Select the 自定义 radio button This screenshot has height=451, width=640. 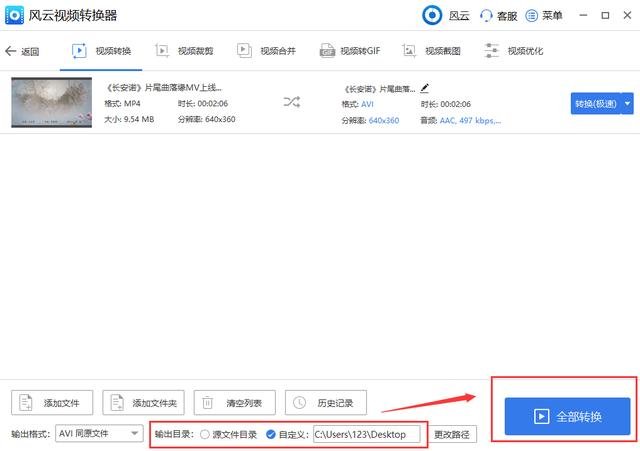point(271,435)
